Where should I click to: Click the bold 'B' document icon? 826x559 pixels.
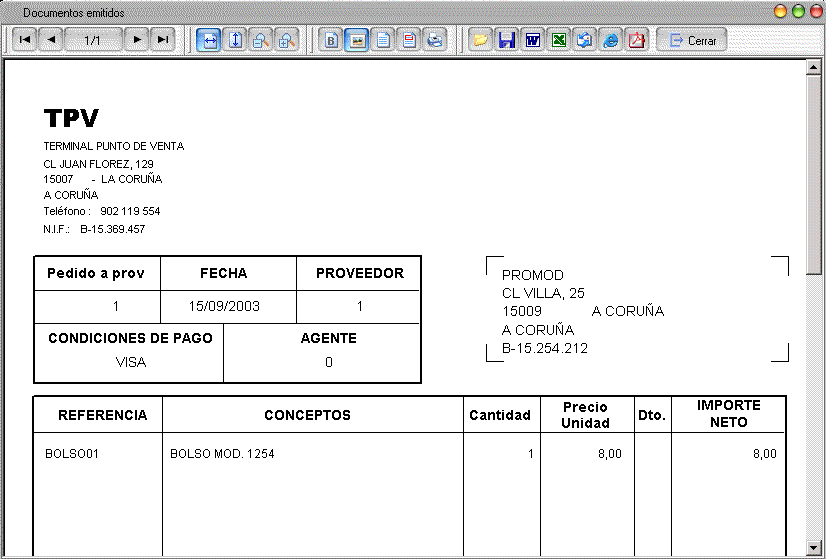332,40
